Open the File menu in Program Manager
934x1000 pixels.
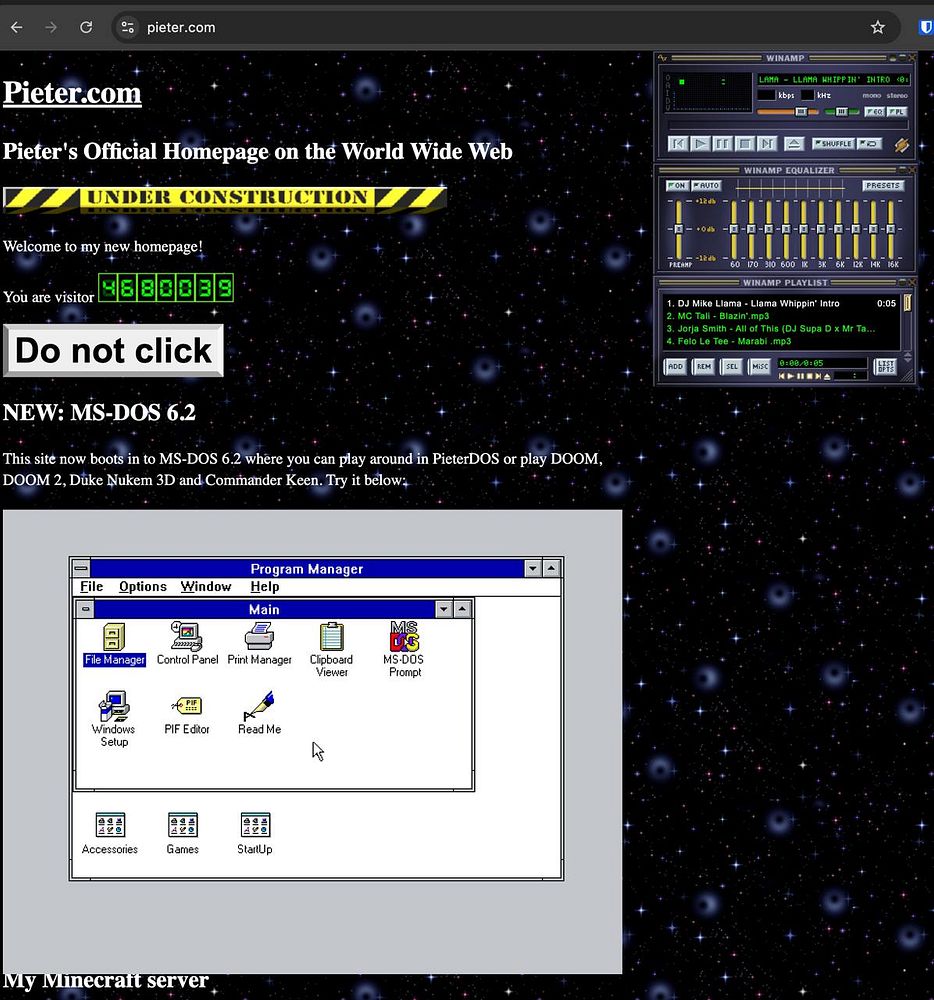pyautogui.click(x=91, y=587)
